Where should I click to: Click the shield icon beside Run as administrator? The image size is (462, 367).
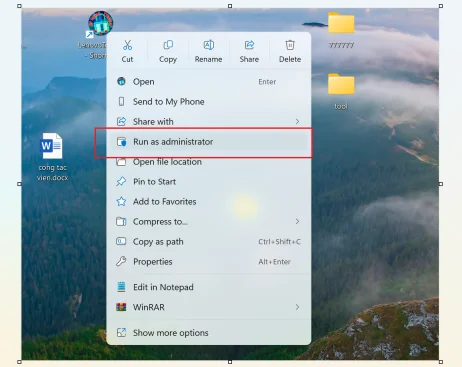121,142
